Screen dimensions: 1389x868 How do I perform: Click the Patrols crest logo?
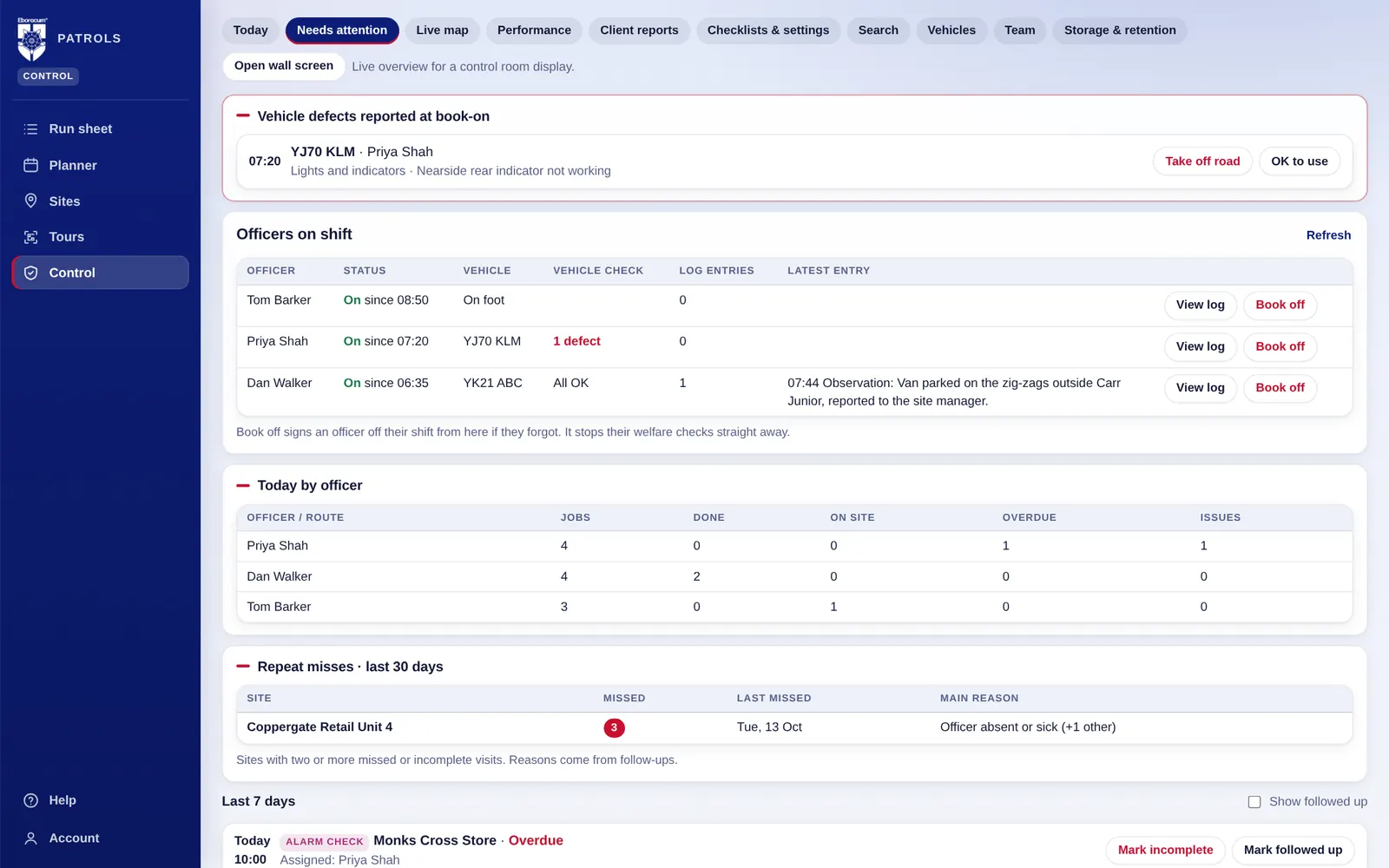(32, 39)
